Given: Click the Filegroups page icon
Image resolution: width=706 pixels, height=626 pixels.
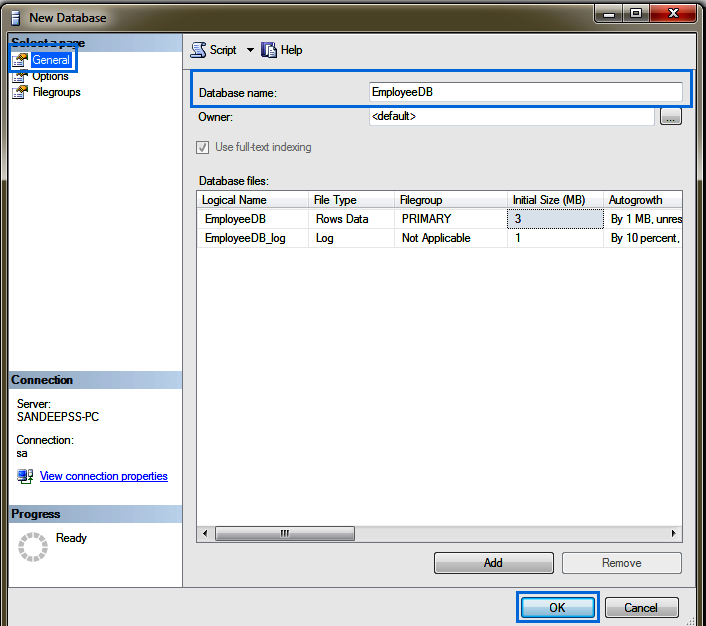Looking at the screenshot, I should 20,92.
